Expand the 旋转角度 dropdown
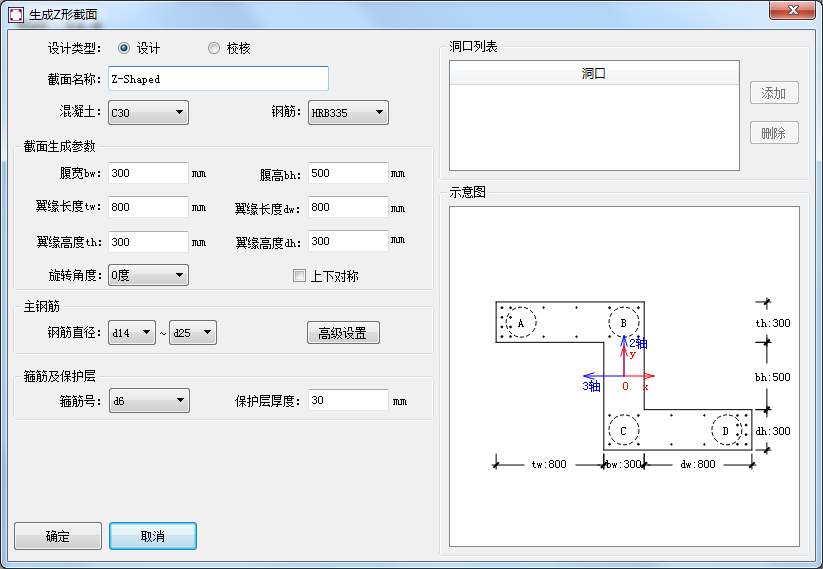823x569 pixels. pos(148,275)
